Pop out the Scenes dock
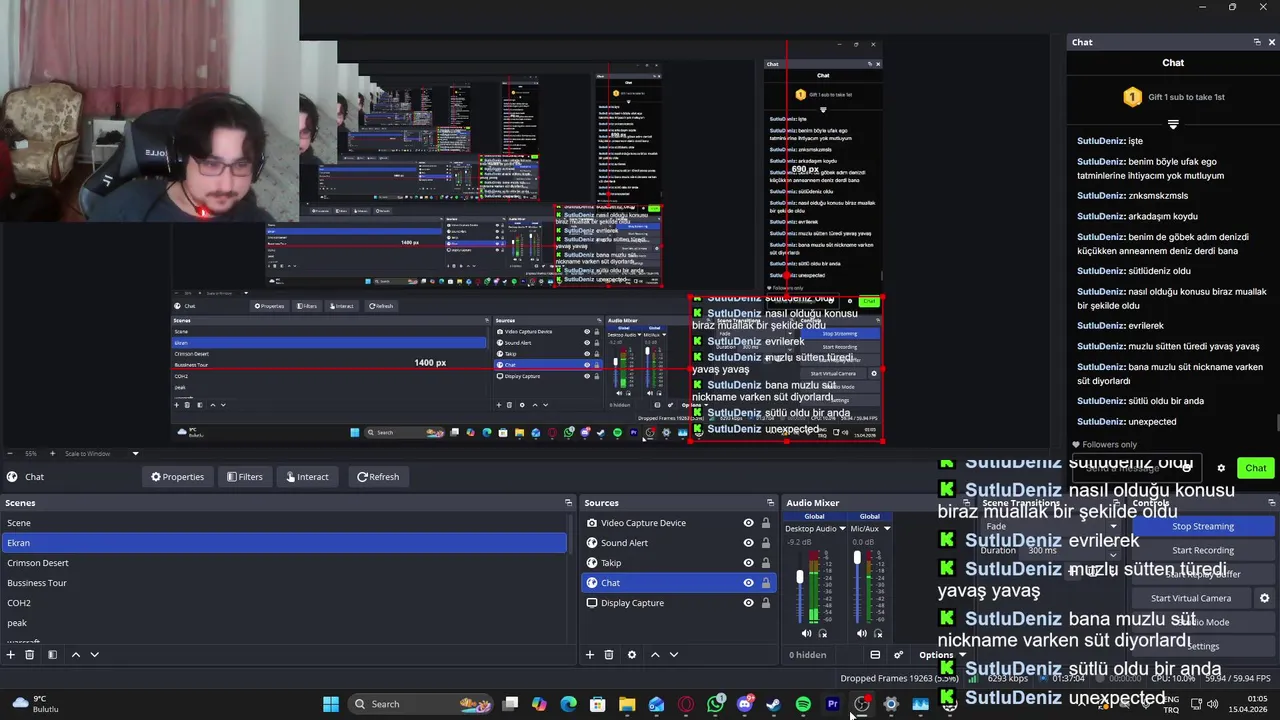Screen dimensions: 1280x720 (x=568, y=503)
